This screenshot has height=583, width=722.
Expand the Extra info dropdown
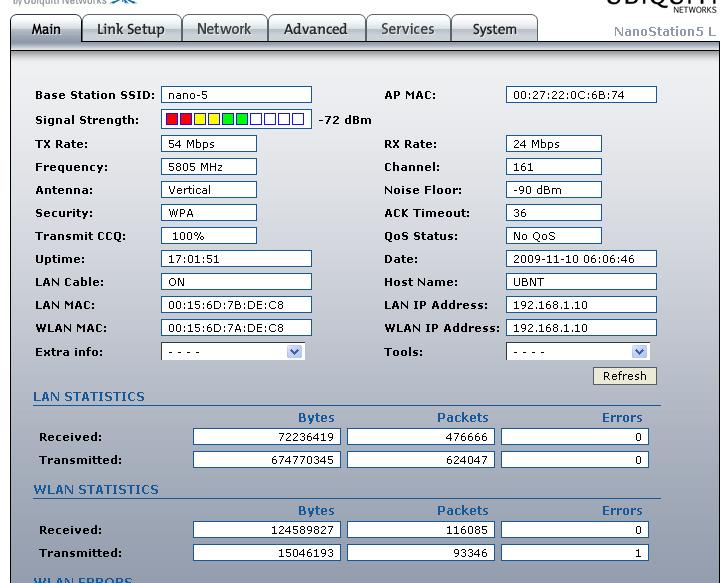coord(232,352)
